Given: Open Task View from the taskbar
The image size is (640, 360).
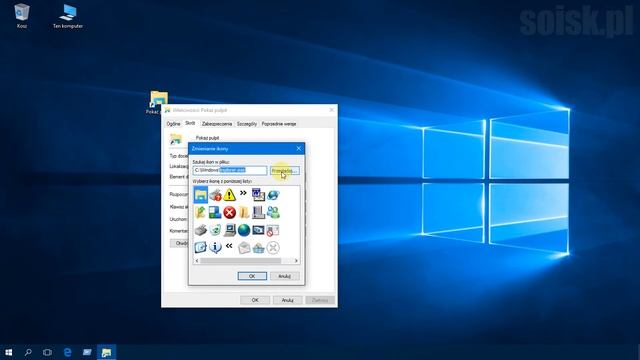Looking at the screenshot, I should [47, 352].
